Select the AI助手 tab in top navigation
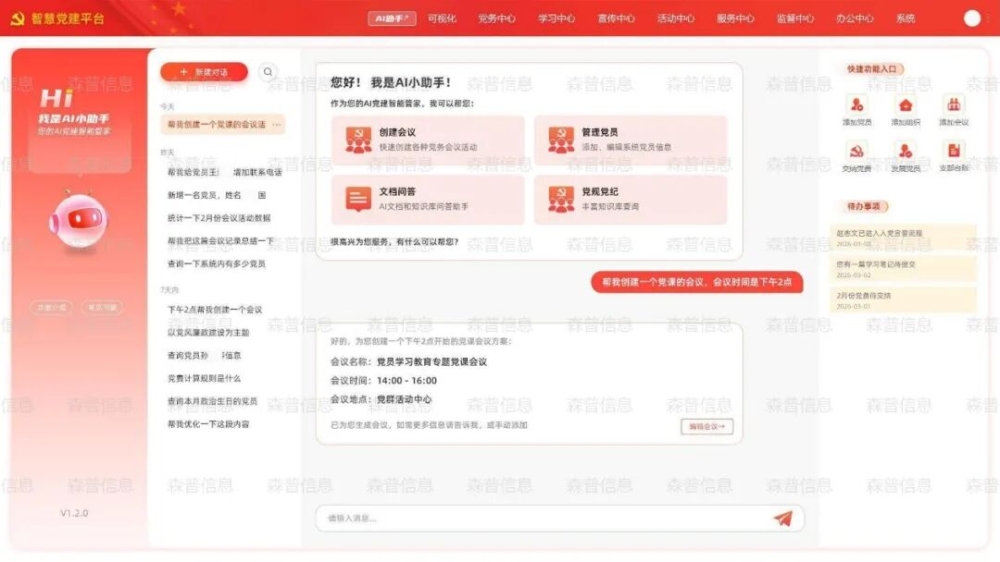 [391, 18]
